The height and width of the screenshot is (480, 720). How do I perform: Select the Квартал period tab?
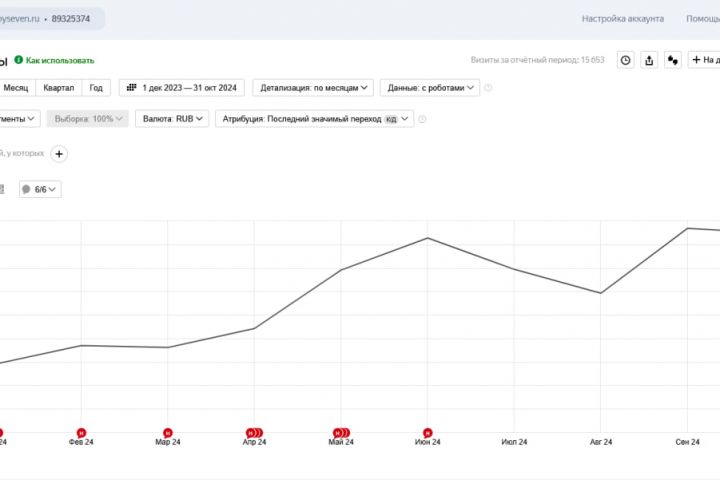coord(59,88)
